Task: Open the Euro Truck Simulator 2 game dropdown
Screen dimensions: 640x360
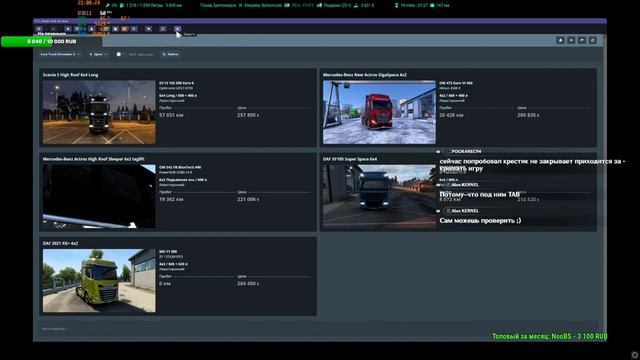Action: [60, 54]
